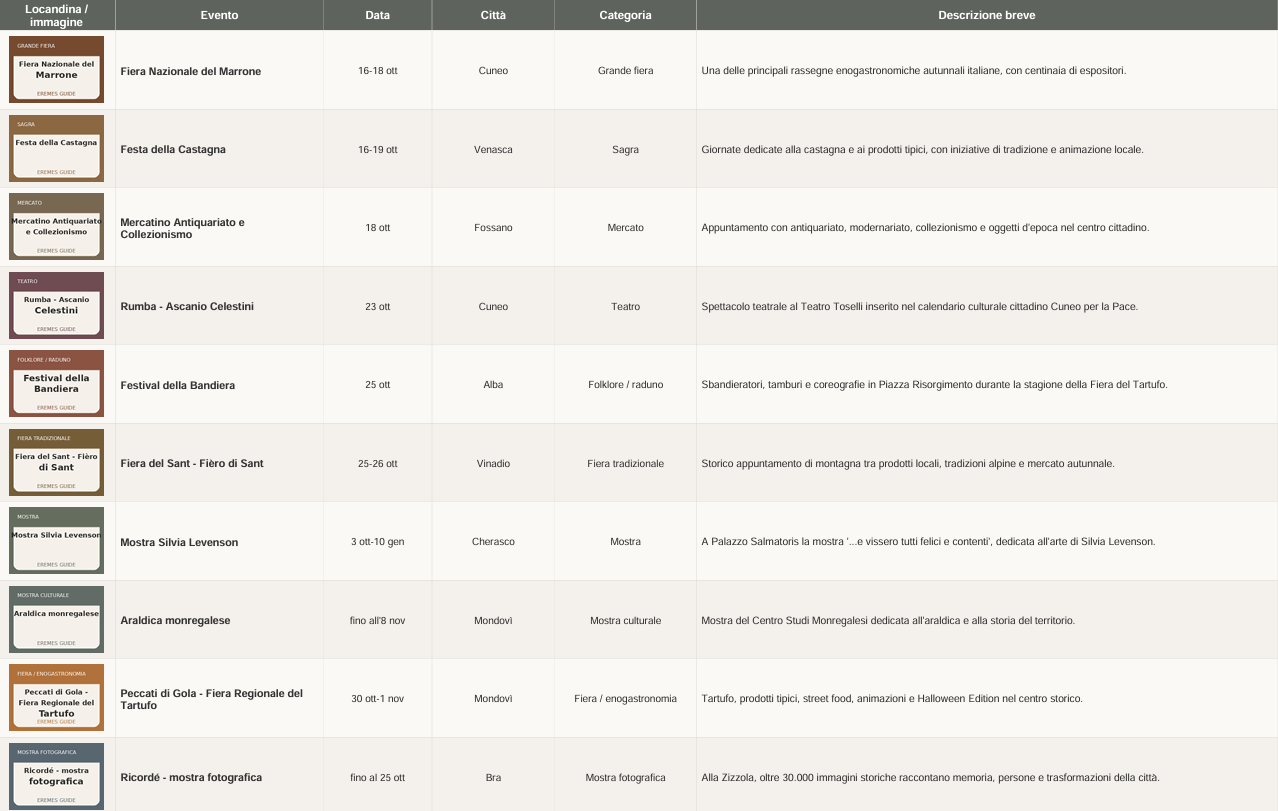Click the date cell 16-19 ott

(378, 150)
